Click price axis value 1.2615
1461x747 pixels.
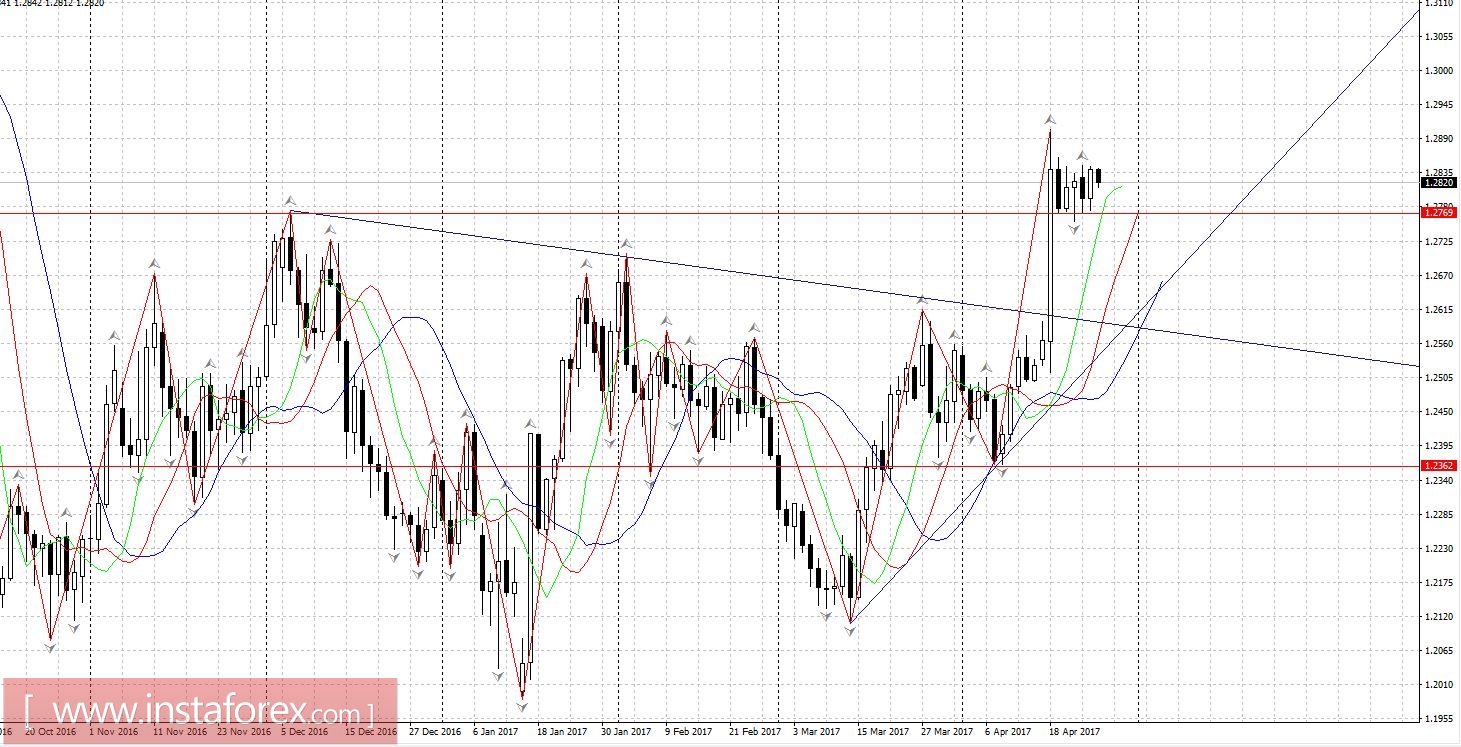point(1439,310)
